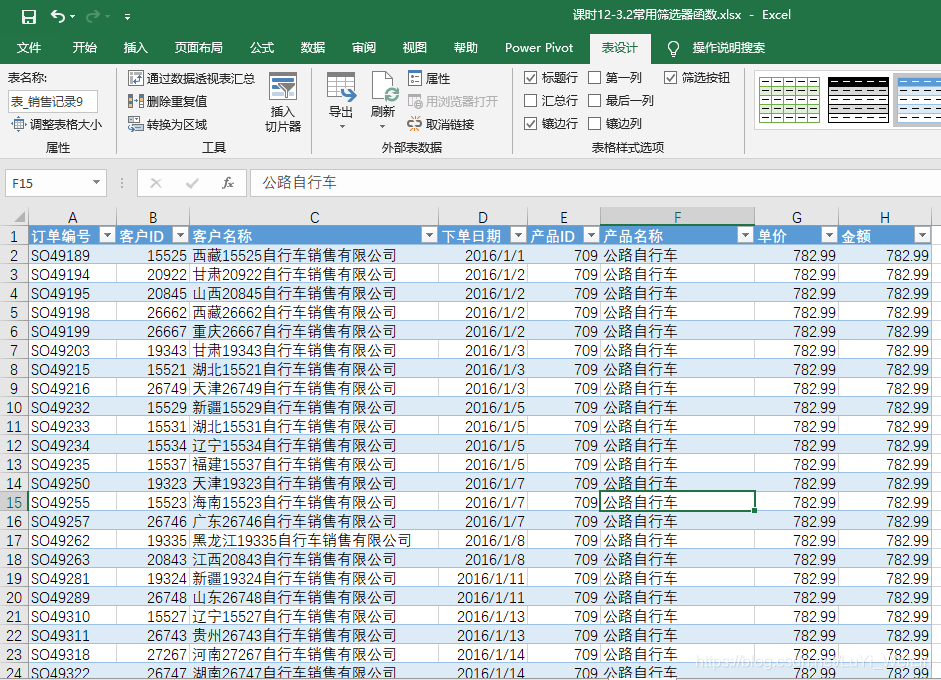The height and width of the screenshot is (680, 941).
Task: Click 调整表格大小 resize table
Action: 56,124
